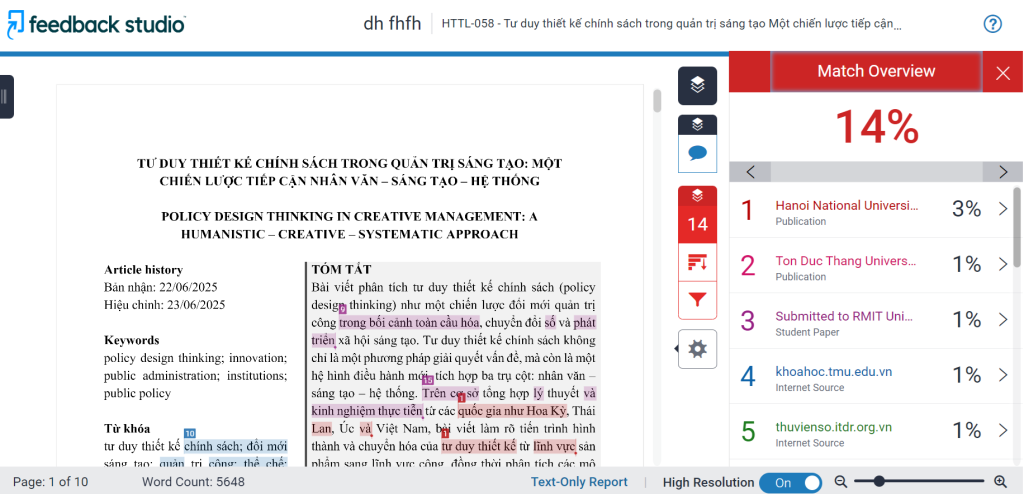Click the Page: 1 of 10 indicator
Viewport: 1024px width, 494px height.
tap(50, 482)
